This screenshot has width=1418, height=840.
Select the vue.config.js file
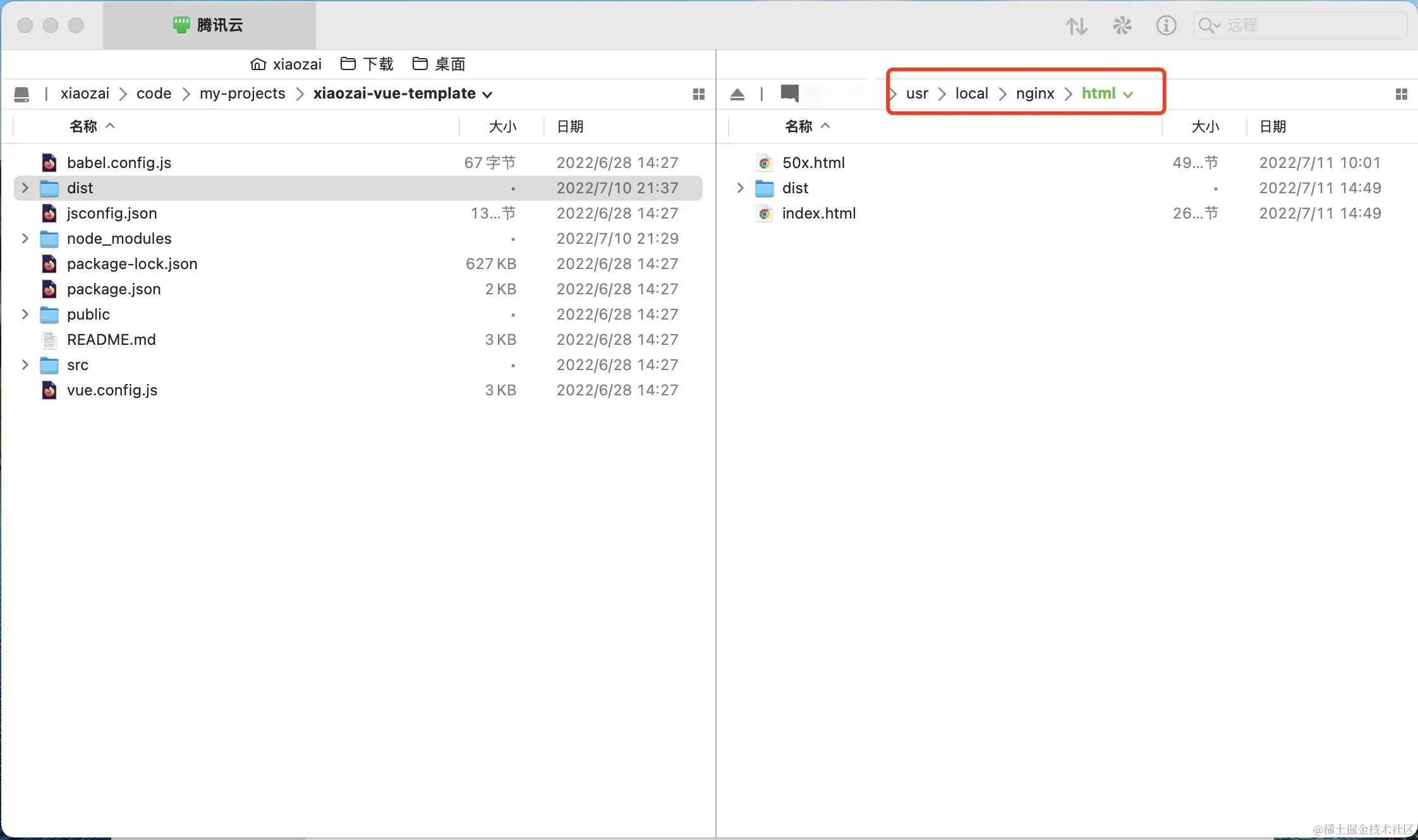(x=112, y=390)
